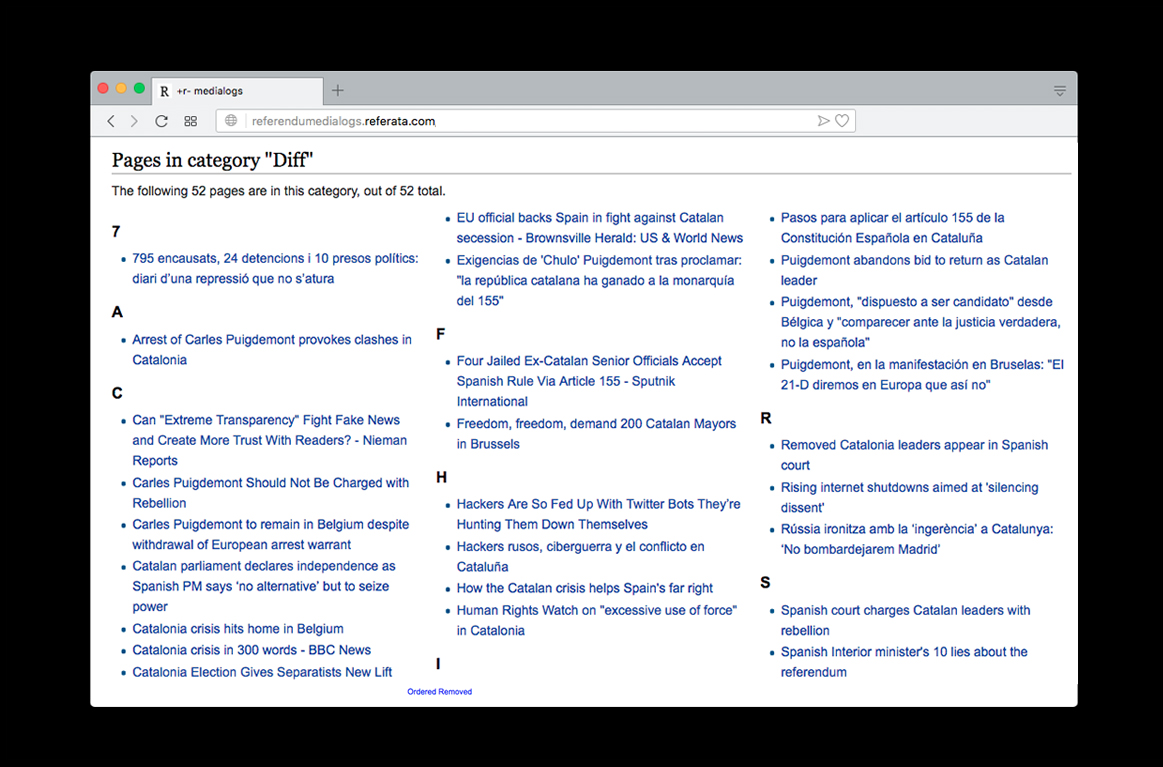Click the send arrow icon in address bar

point(823,120)
